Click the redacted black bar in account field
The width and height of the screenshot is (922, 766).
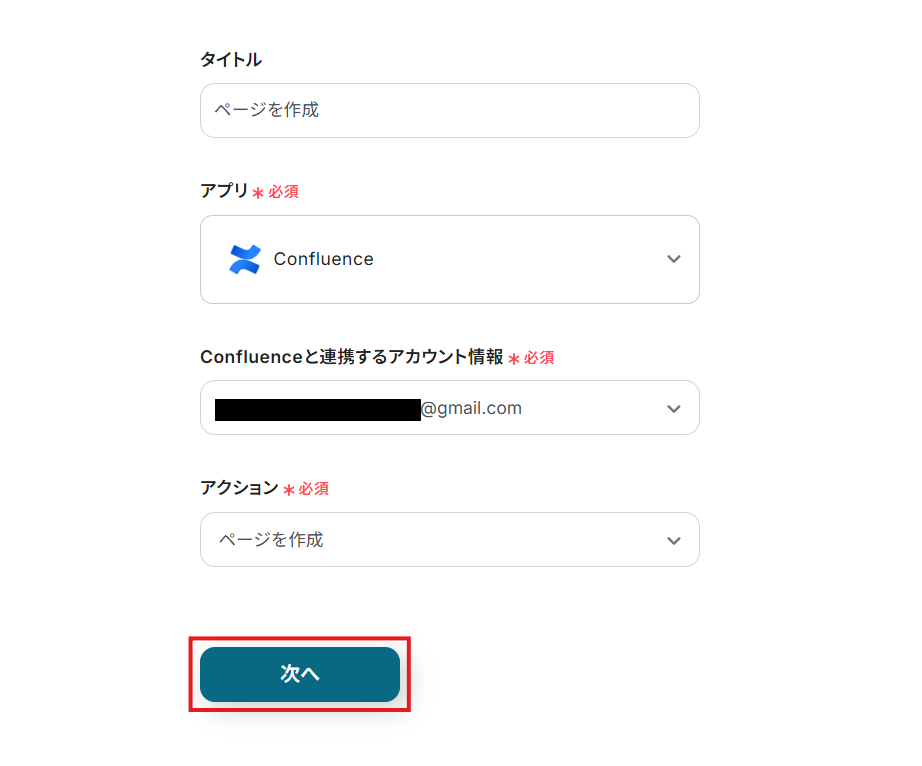(x=317, y=409)
